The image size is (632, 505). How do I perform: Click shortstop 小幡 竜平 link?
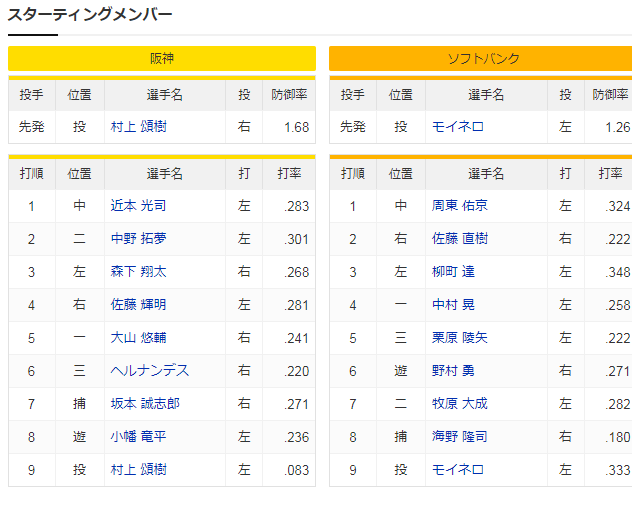pos(138,437)
